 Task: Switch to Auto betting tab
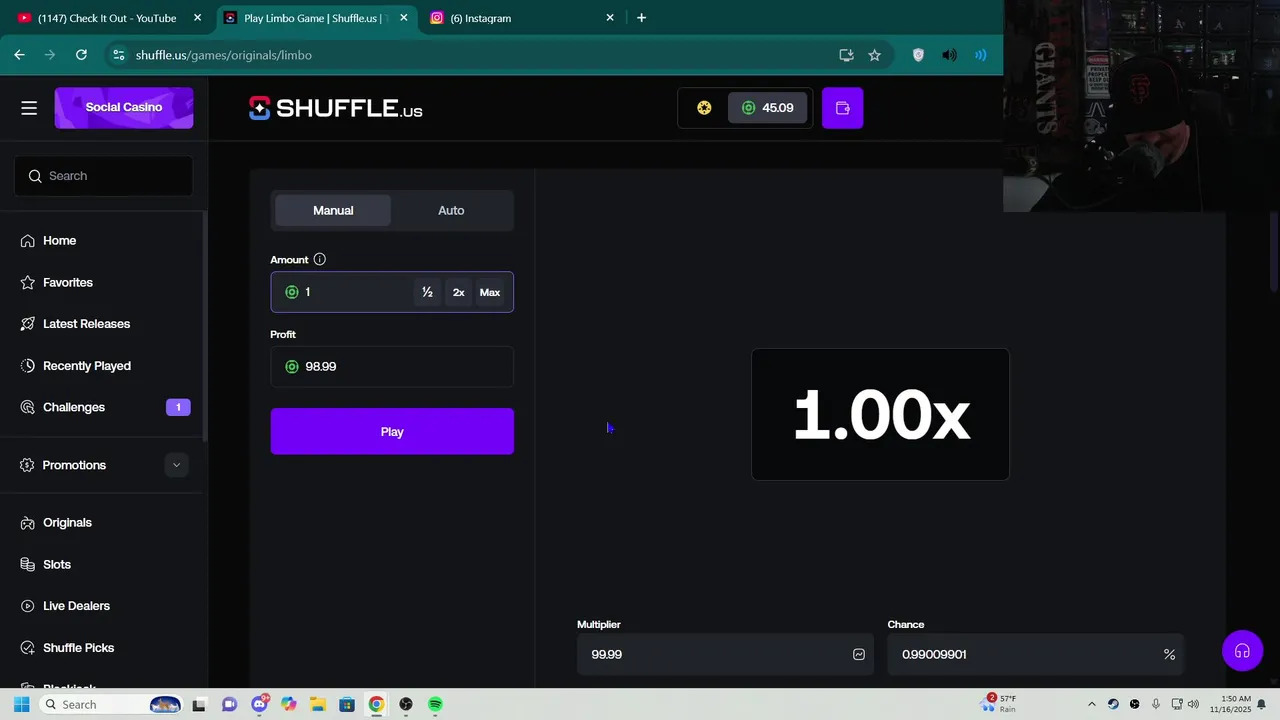click(451, 210)
